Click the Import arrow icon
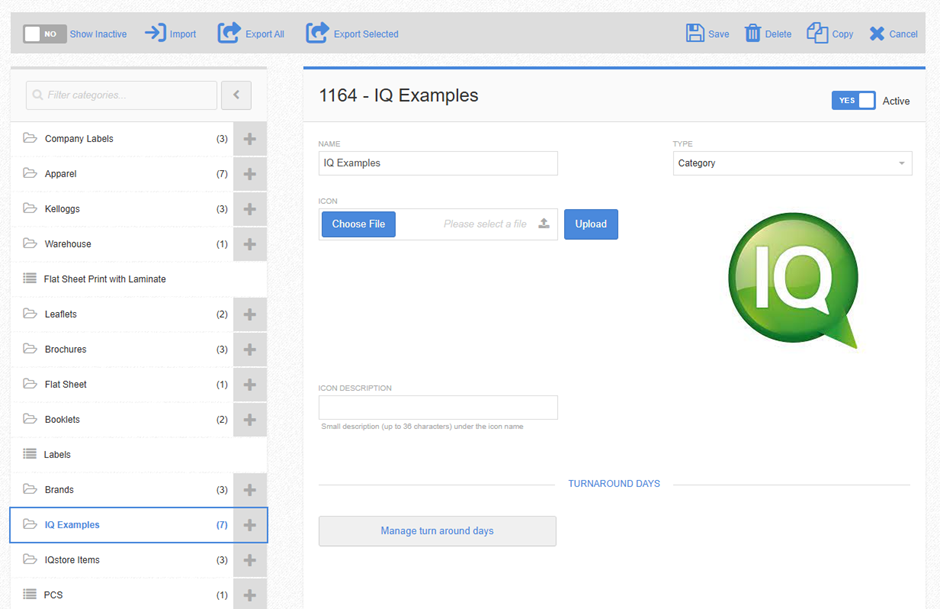 click(x=155, y=33)
